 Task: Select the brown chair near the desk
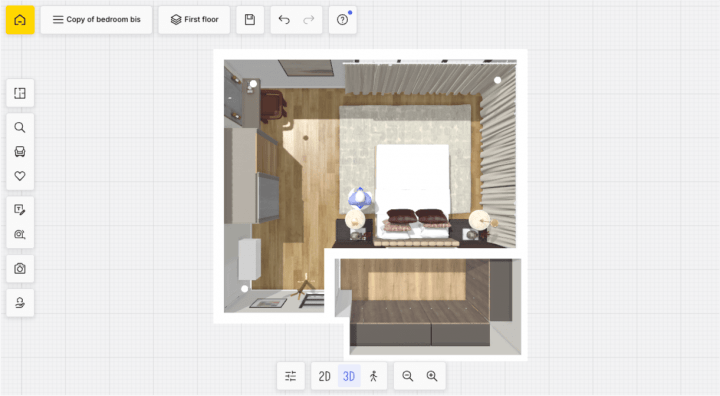(x=273, y=106)
